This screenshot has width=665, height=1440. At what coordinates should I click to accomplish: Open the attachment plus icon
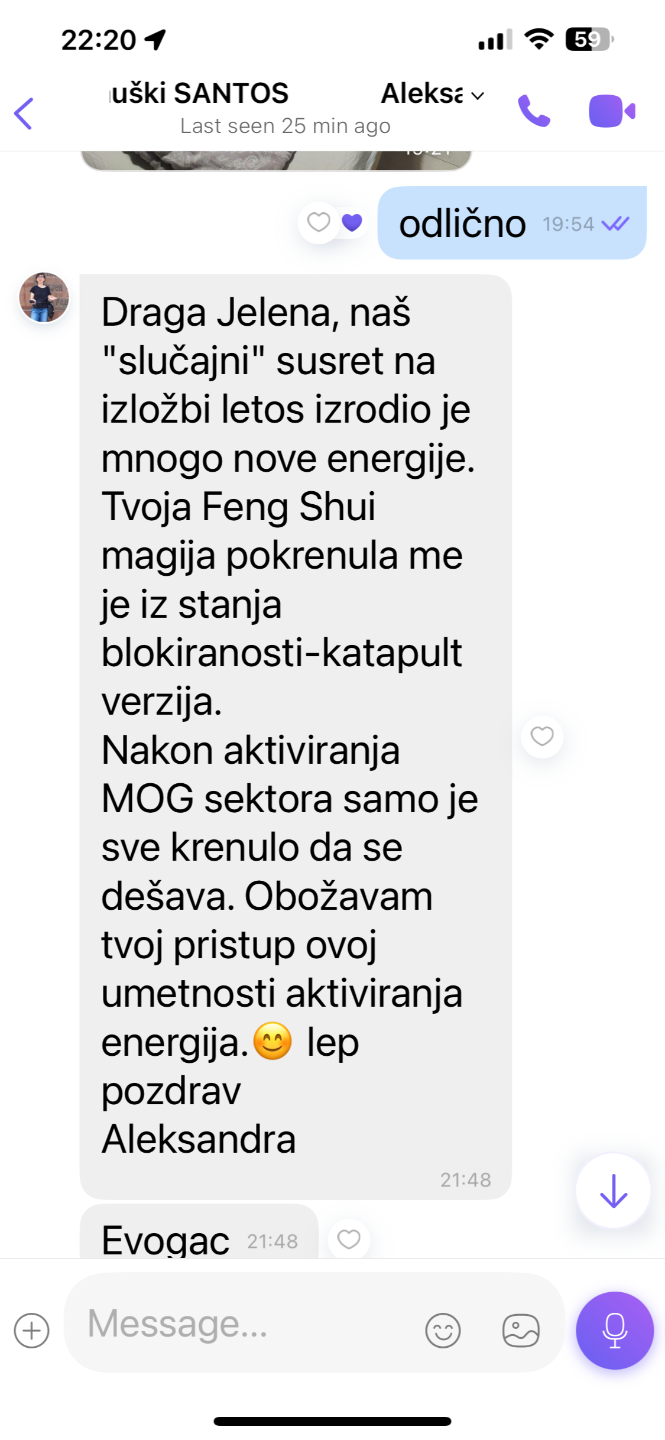pos(32,1330)
